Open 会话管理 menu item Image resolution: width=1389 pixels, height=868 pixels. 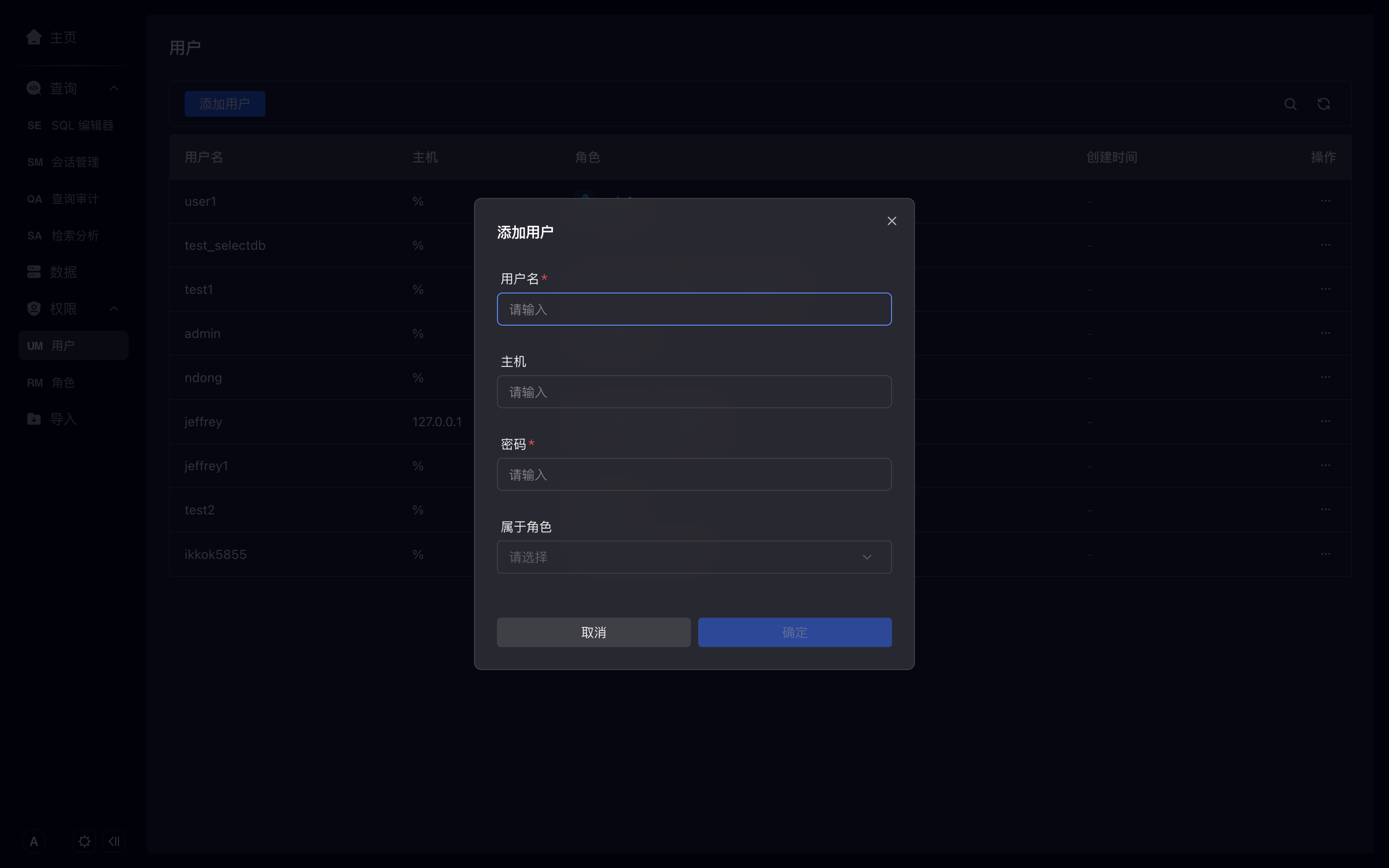73,162
